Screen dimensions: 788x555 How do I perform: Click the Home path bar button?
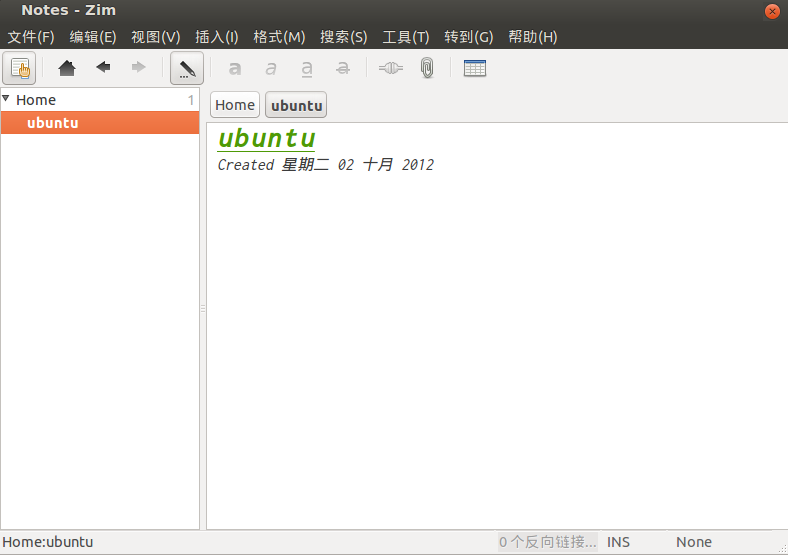pyautogui.click(x=235, y=105)
